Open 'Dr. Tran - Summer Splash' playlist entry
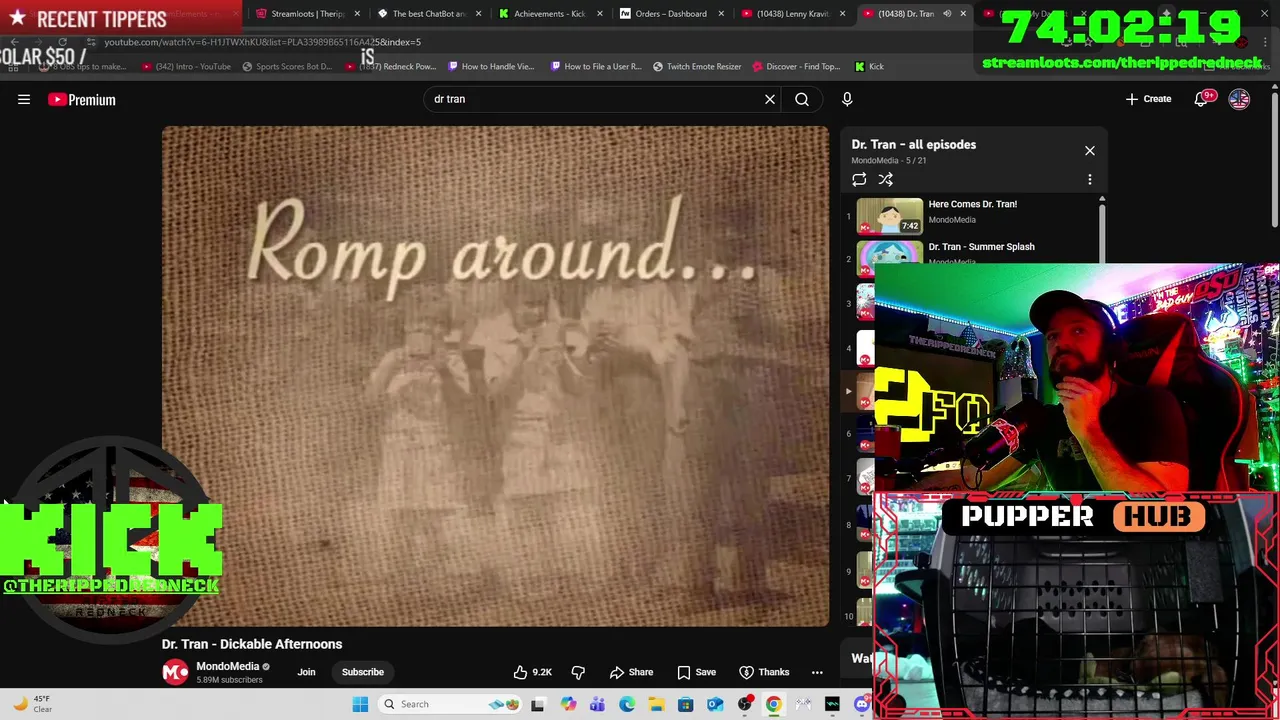This screenshot has height=720, width=1280. tap(981, 247)
